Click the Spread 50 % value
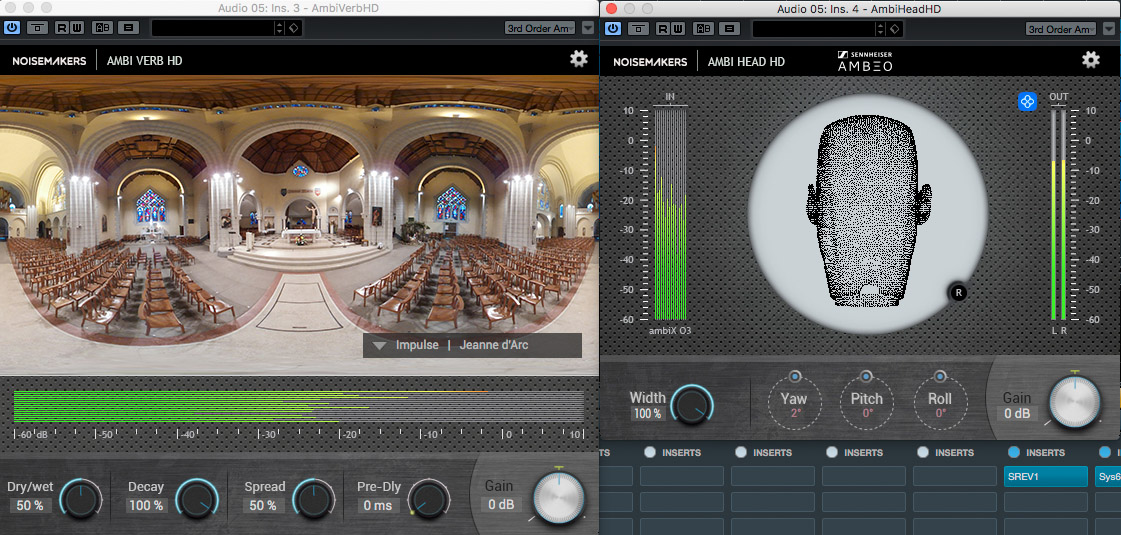1121x535 pixels. (x=262, y=506)
